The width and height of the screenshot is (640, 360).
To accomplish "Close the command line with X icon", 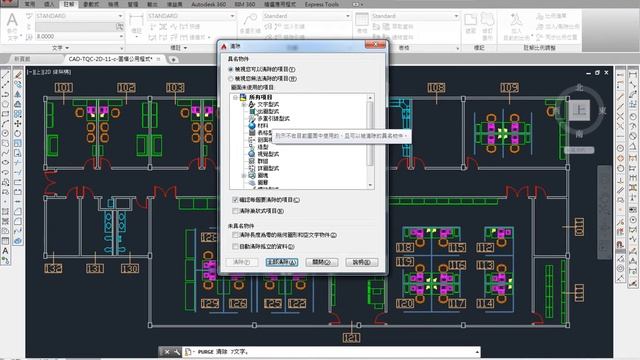I will (x=167, y=351).
